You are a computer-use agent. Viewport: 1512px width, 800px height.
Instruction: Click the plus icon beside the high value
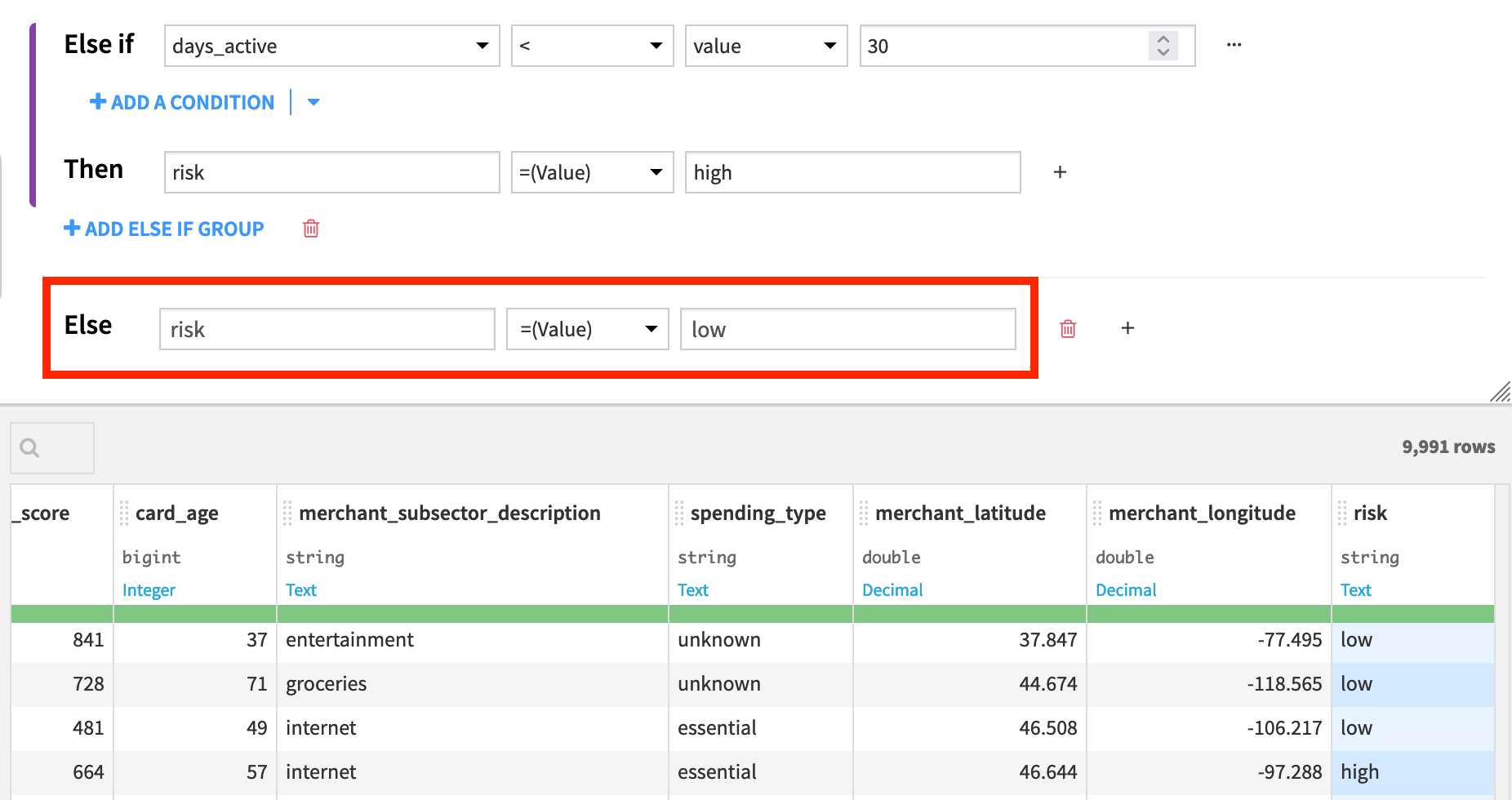click(x=1060, y=172)
